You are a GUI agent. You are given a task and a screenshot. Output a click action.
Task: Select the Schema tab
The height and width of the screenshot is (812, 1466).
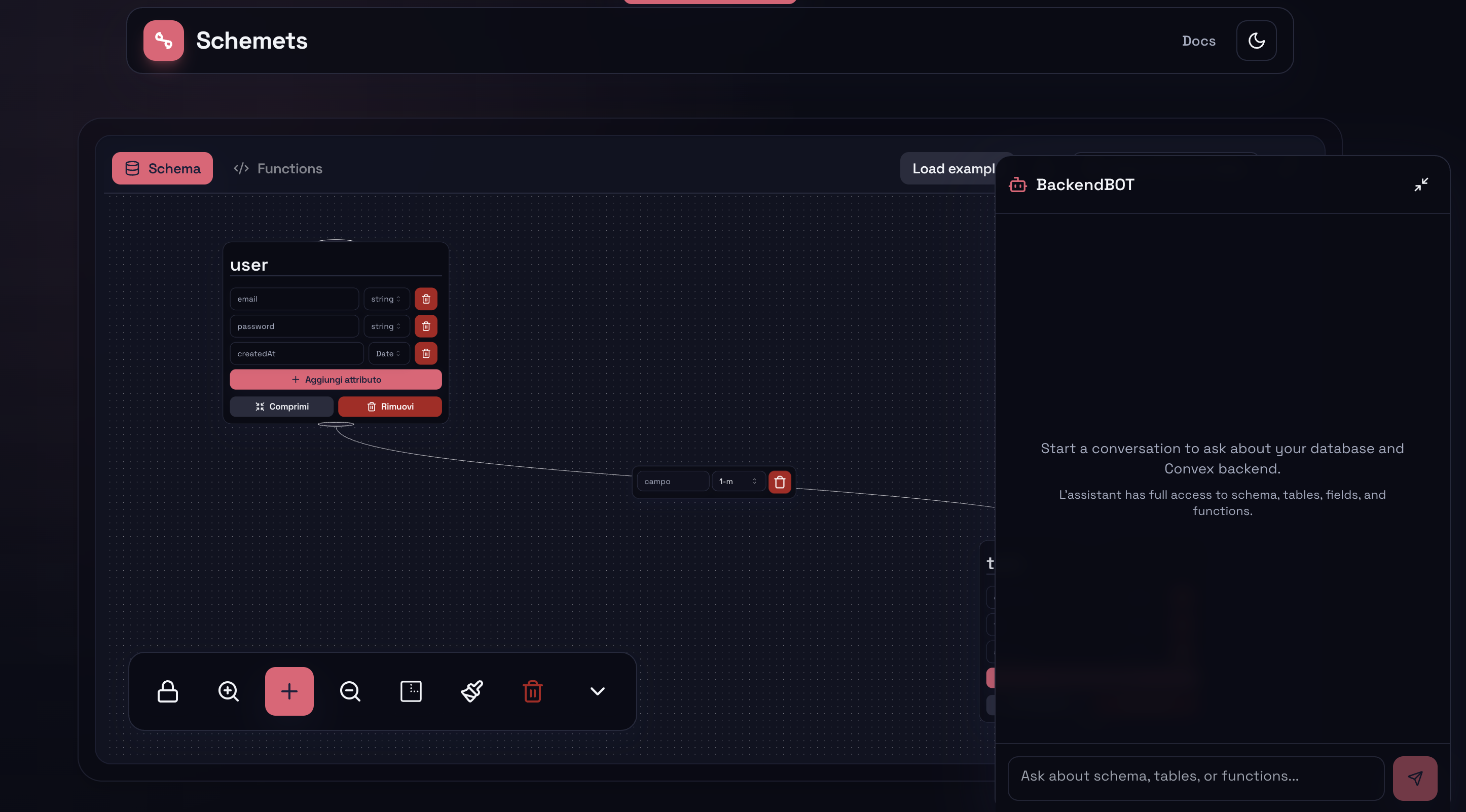tap(162, 168)
